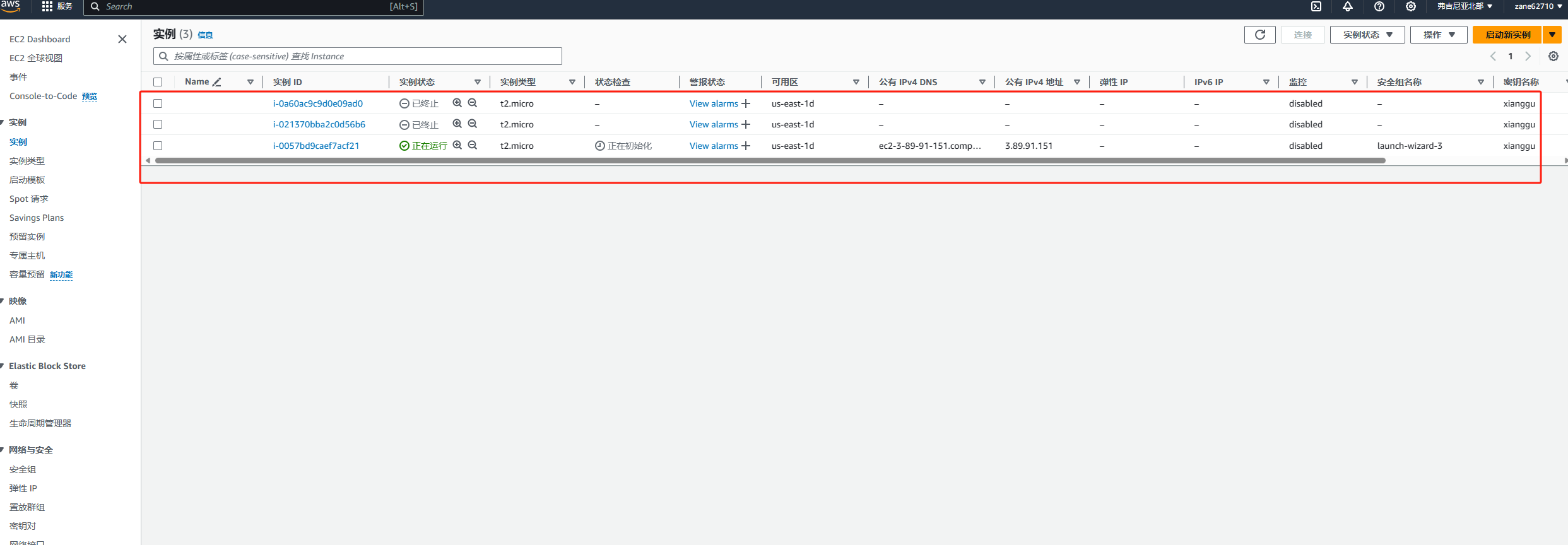Sort by IPv6 IP column arrow
The image size is (1568, 545).
(x=1266, y=82)
